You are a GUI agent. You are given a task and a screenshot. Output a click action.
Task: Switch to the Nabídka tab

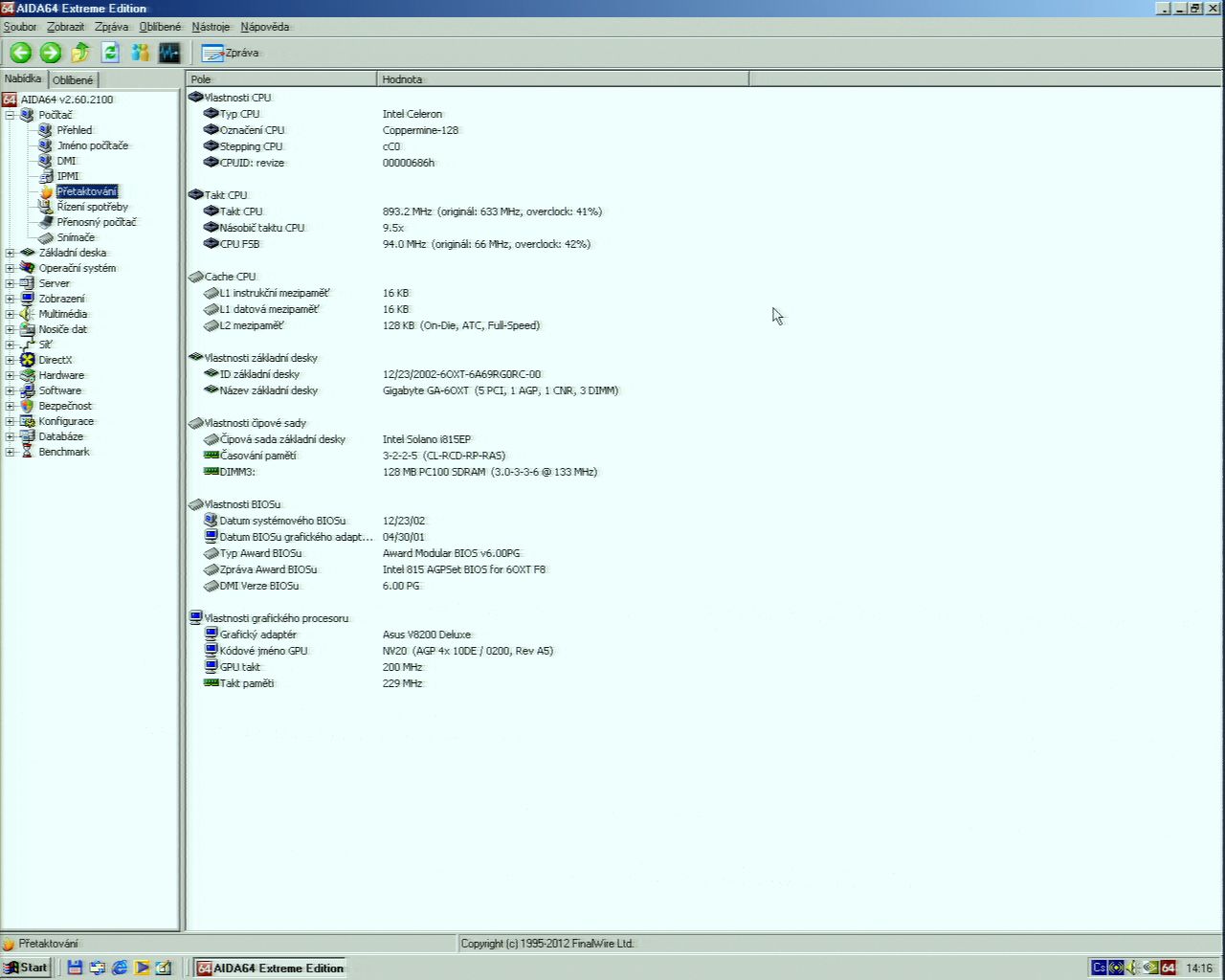click(23, 78)
